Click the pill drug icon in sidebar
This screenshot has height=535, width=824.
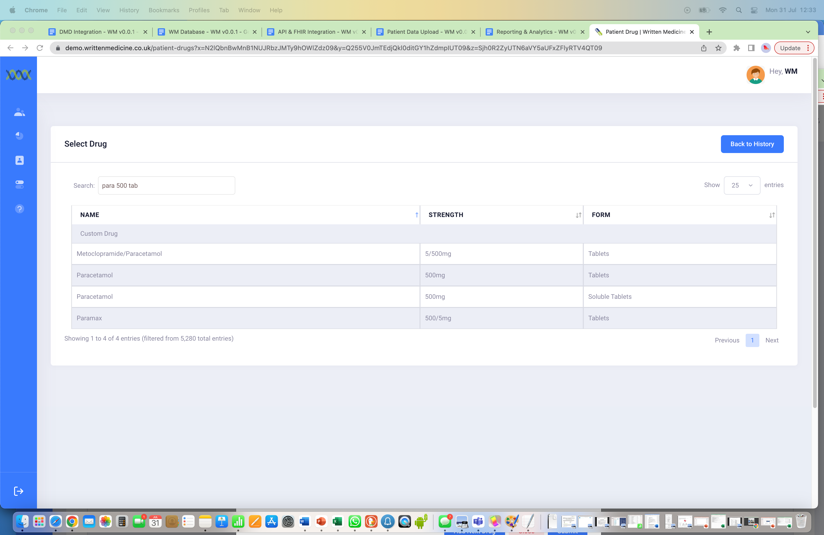pyautogui.click(x=19, y=184)
